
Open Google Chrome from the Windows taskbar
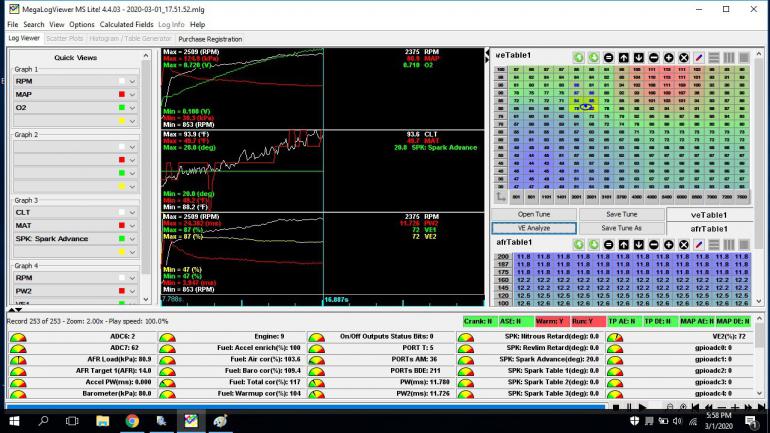(x=131, y=421)
